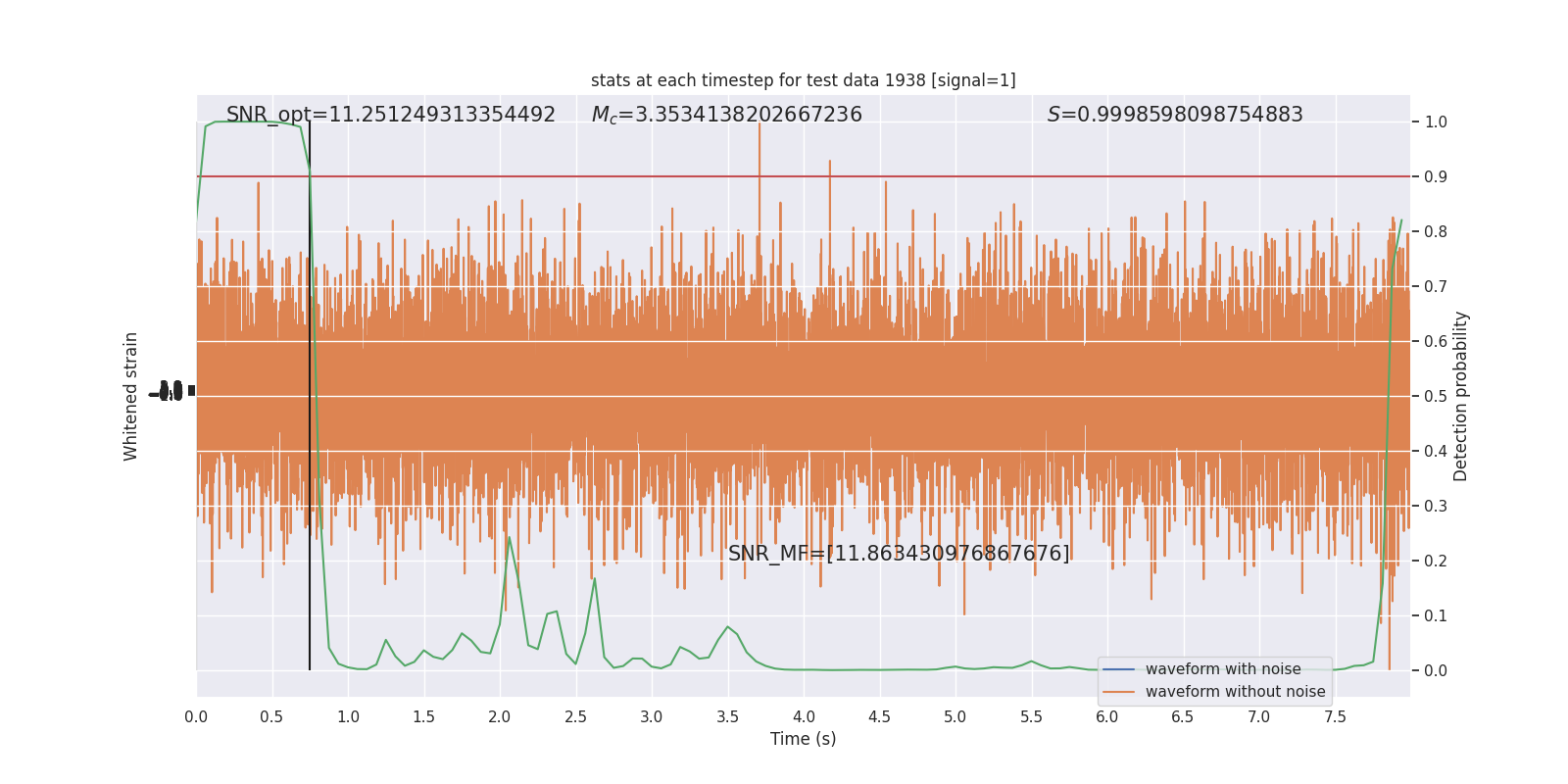Click the blue line swatch in legend
Image resolution: width=1568 pixels, height=784 pixels.
[x=1118, y=669]
